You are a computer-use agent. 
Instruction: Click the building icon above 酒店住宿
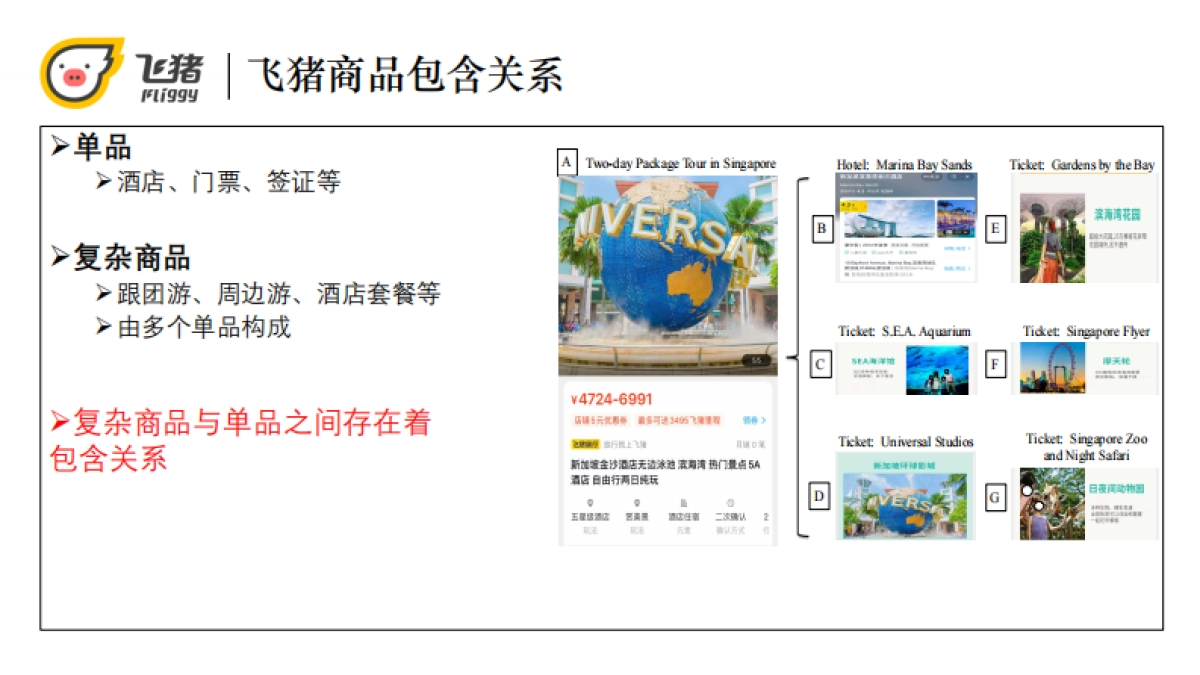(685, 502)
